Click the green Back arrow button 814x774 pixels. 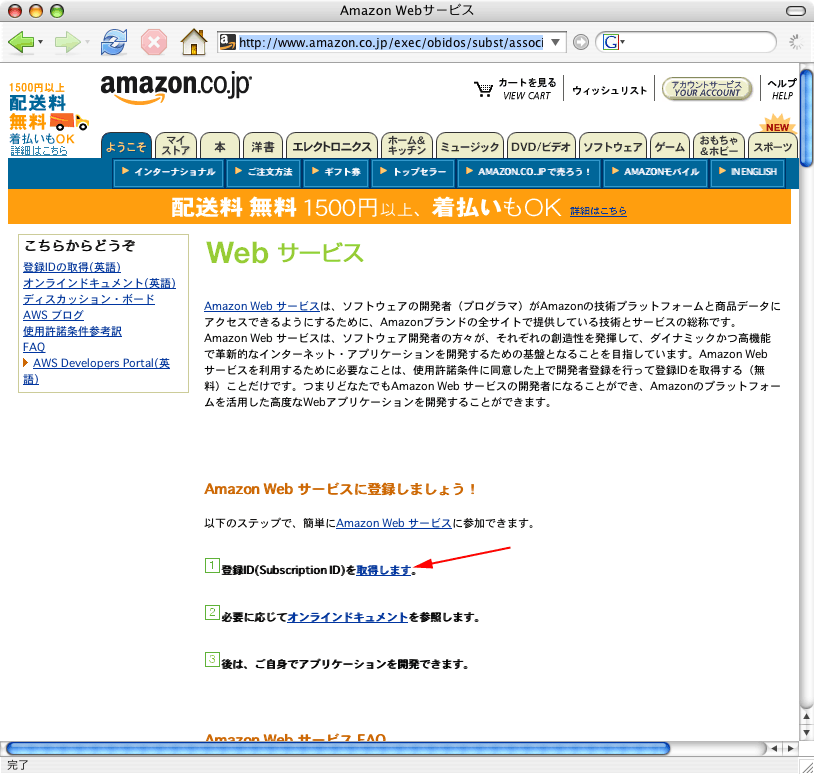(21, 42)
